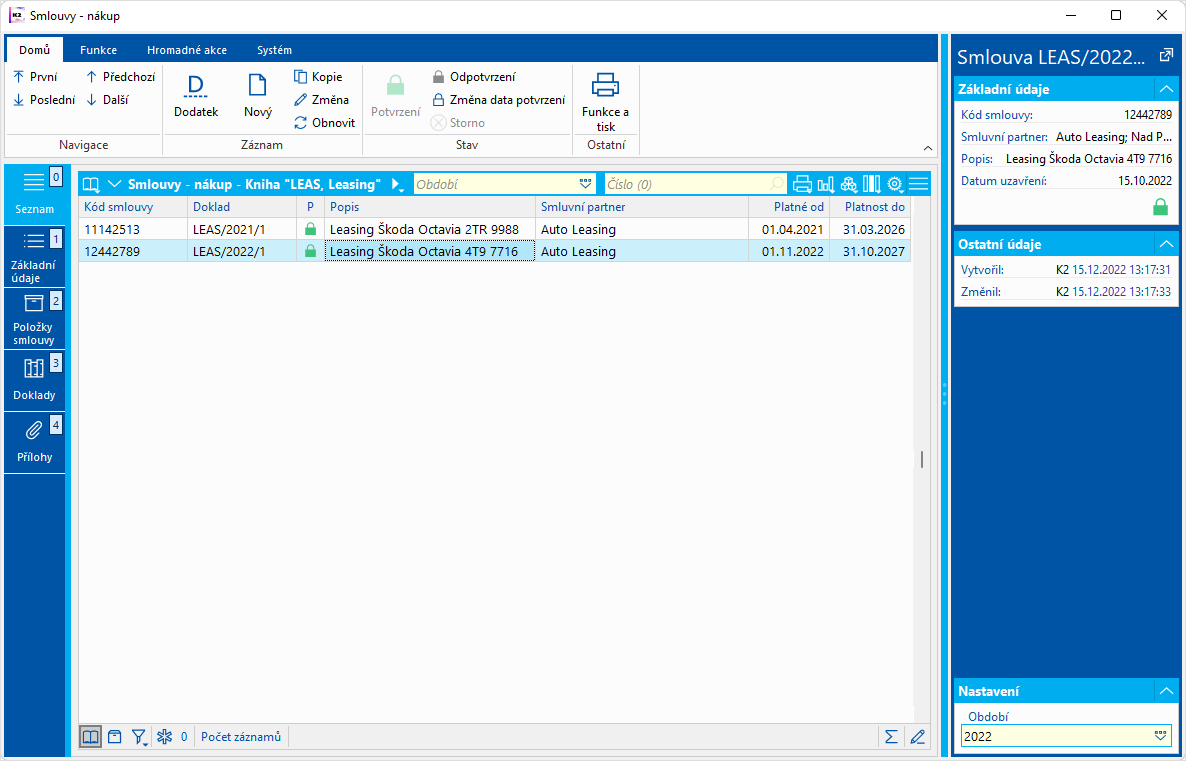Sort by Platné od column header

point(789,207)
